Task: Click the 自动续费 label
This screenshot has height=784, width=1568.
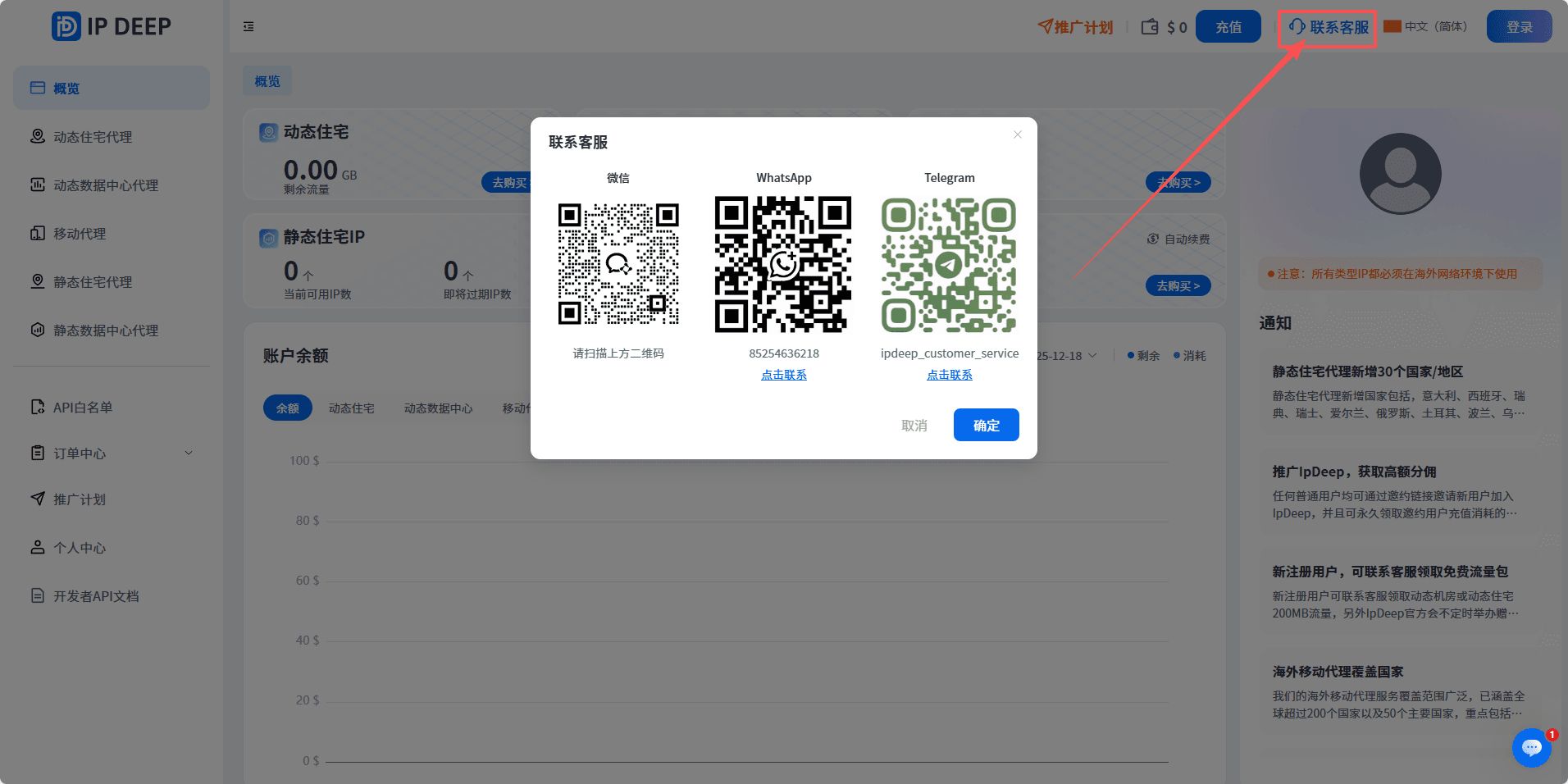Action: click(1187, 239)
